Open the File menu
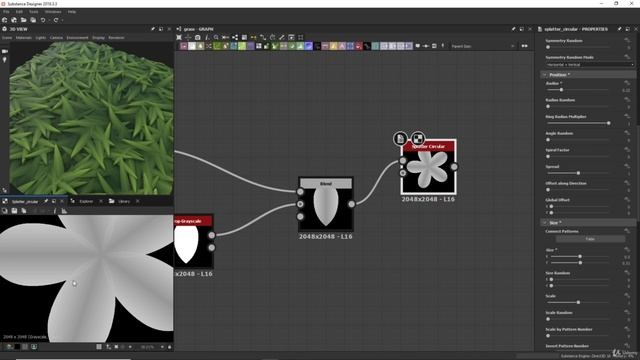Screen dimensions: 640x360 6,12
